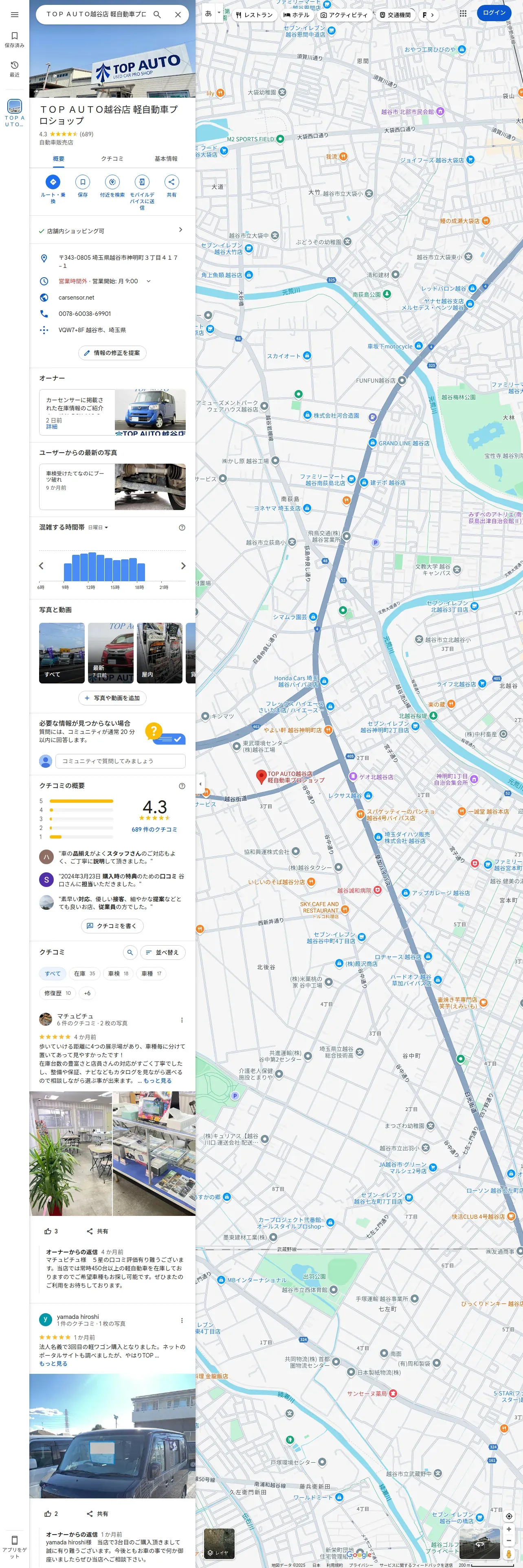Switch to the Reviews (クチコミ) tab
Viewport: 523px width, 1568px height.
point(112,159)
